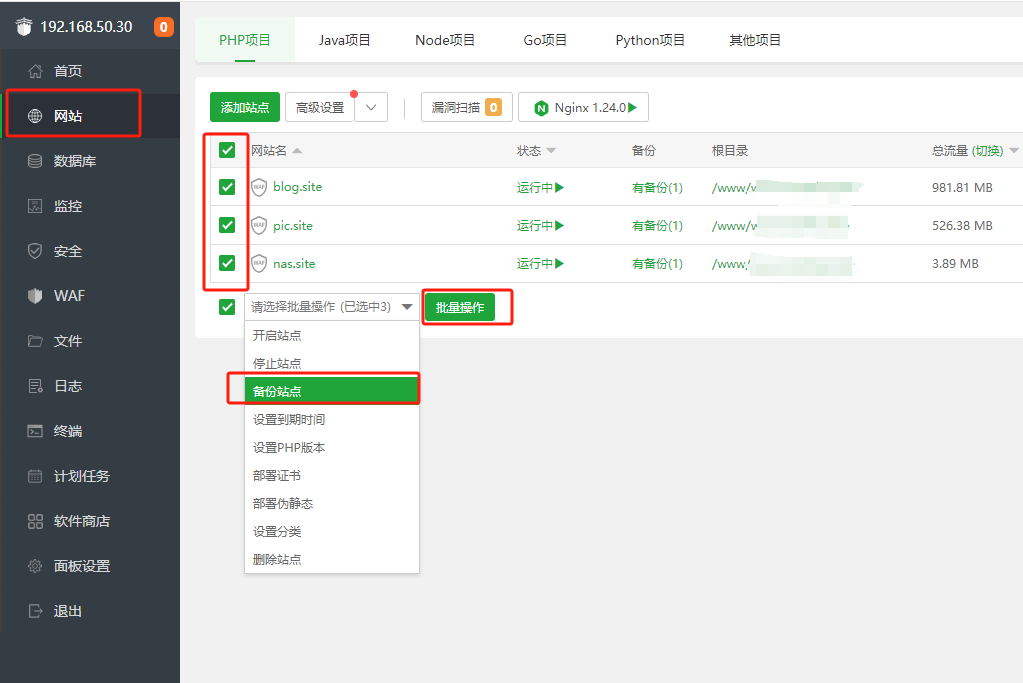Viewport: 1023px width, 683px height.
Task: Expand the 高级设置 dropdown arrow
Action: 371,108
